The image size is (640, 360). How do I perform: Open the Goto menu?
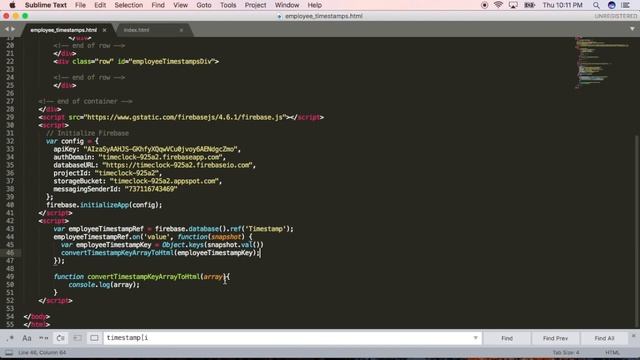pos(204,5)
